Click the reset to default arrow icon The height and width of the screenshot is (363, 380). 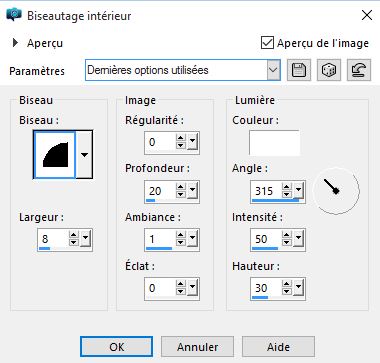pos(359,70)
